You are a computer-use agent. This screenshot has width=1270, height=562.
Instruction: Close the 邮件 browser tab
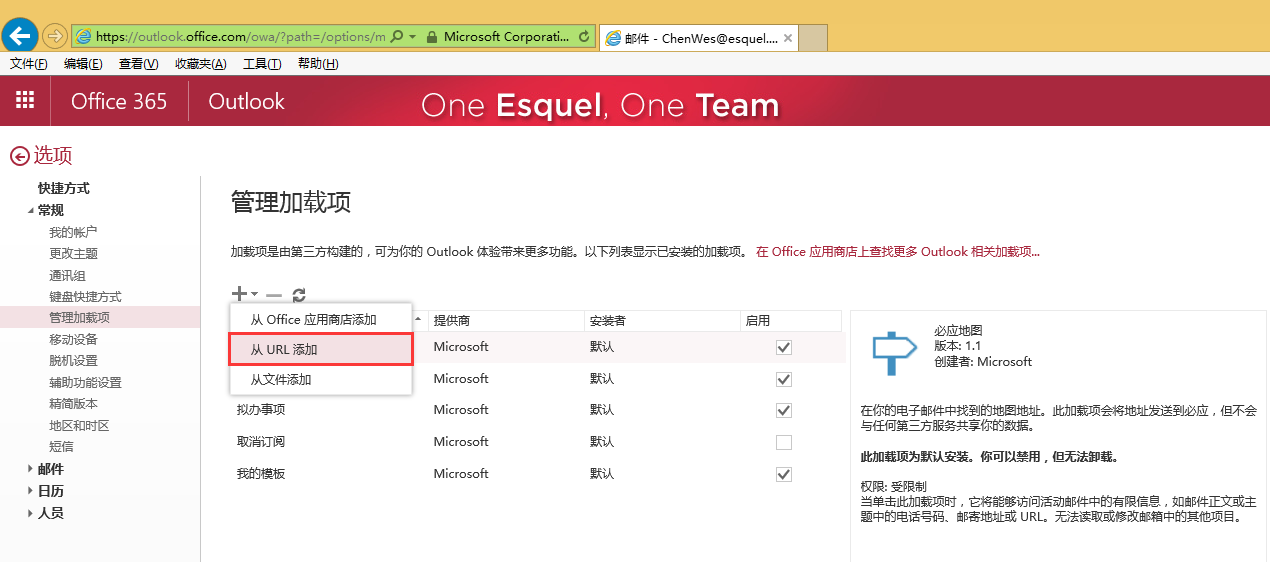788,38
